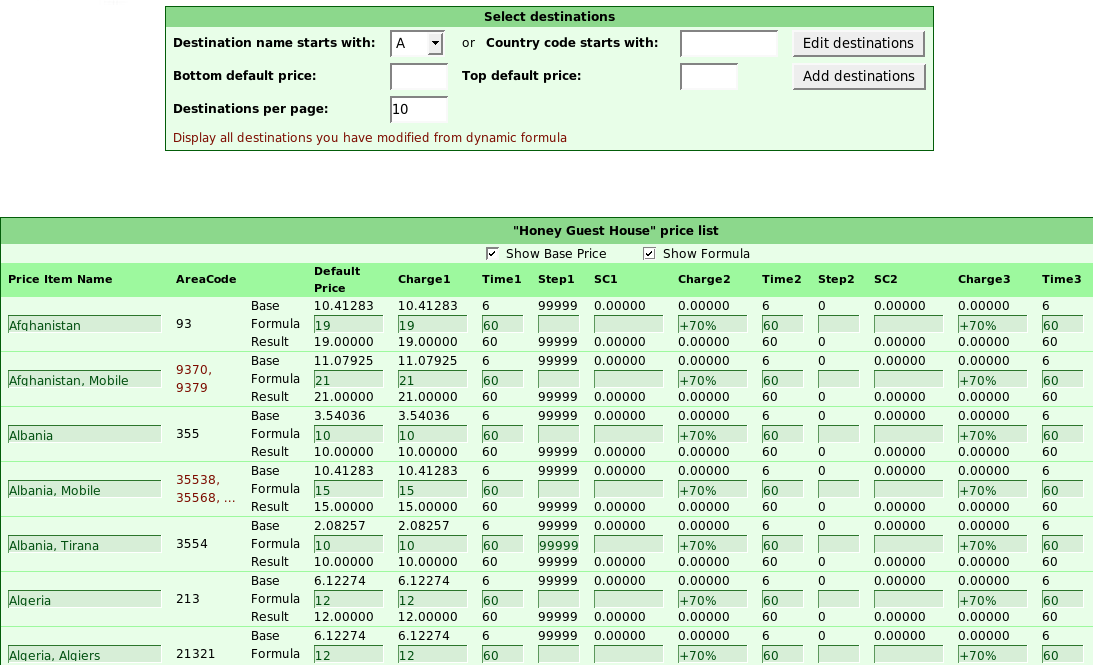1093x665 pixels.
Task: Click the Destinations per page field
Action: click(418, 109)
